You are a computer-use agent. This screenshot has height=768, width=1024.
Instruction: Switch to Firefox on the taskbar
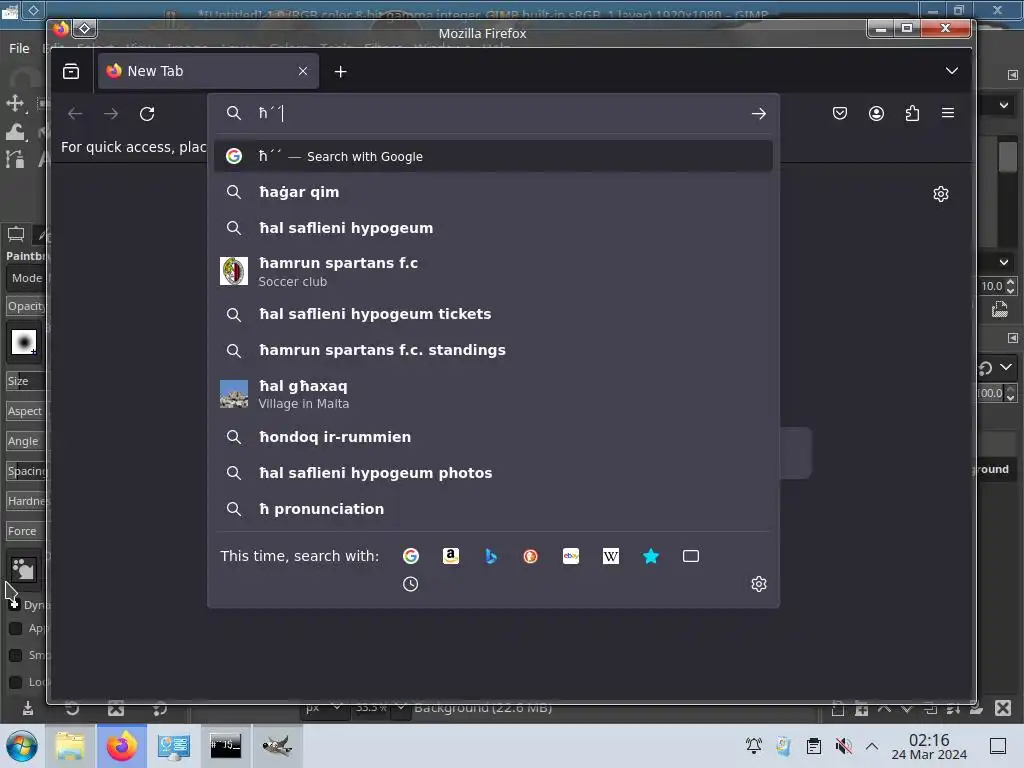click(x=121, y=746)
